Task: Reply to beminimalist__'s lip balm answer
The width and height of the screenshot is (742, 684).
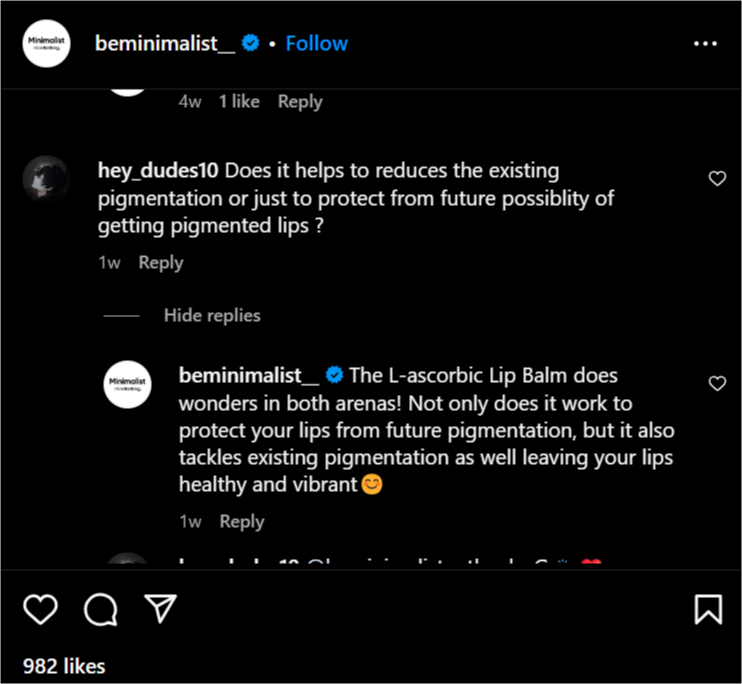Action: [x=241, y=521]
